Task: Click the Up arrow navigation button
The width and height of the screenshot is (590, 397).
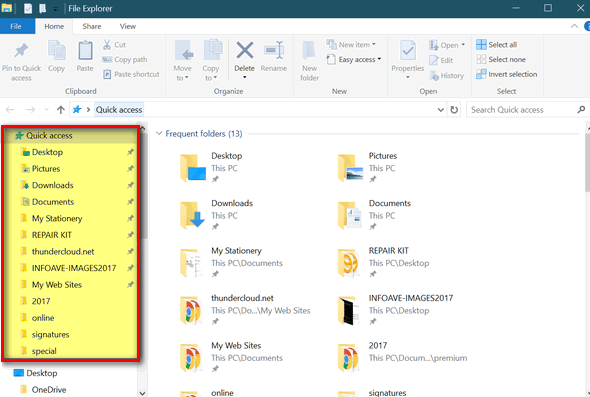Action: click(x=61, y=110)
